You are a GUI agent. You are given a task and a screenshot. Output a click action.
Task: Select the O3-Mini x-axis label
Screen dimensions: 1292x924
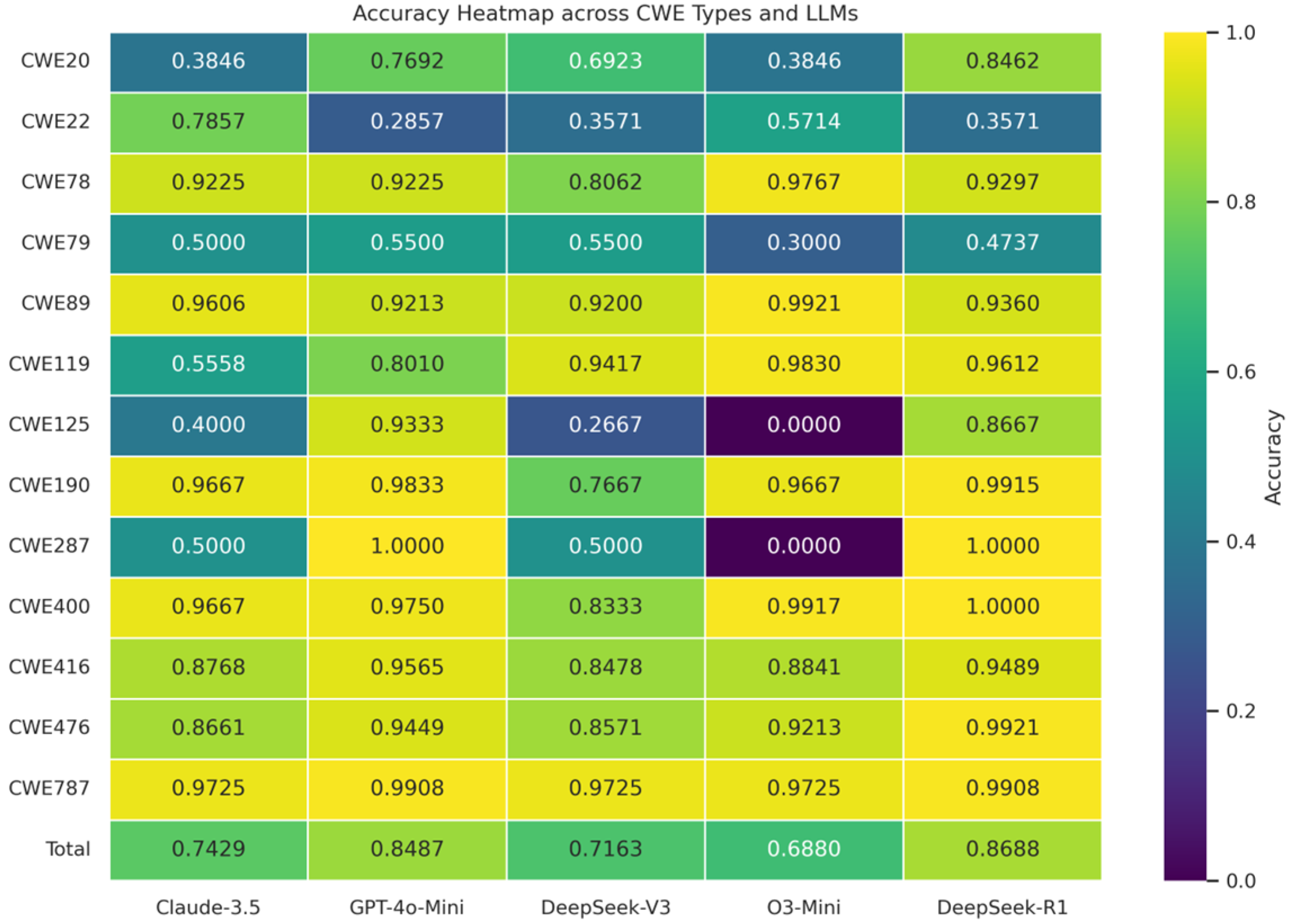tap(804, 908)
